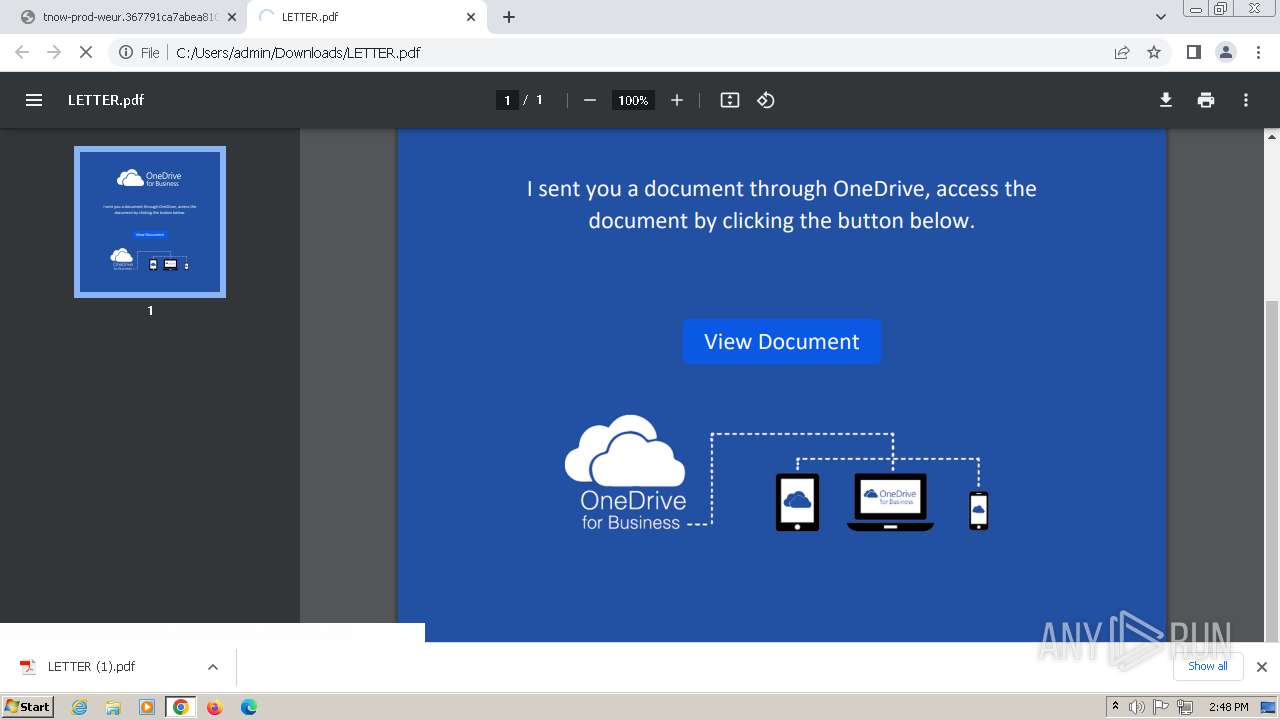This screenshot has width=1280, height=720.
Task: Open the Chrome profile avatar
Action: pyautogui.click(x=1226, y=52)
